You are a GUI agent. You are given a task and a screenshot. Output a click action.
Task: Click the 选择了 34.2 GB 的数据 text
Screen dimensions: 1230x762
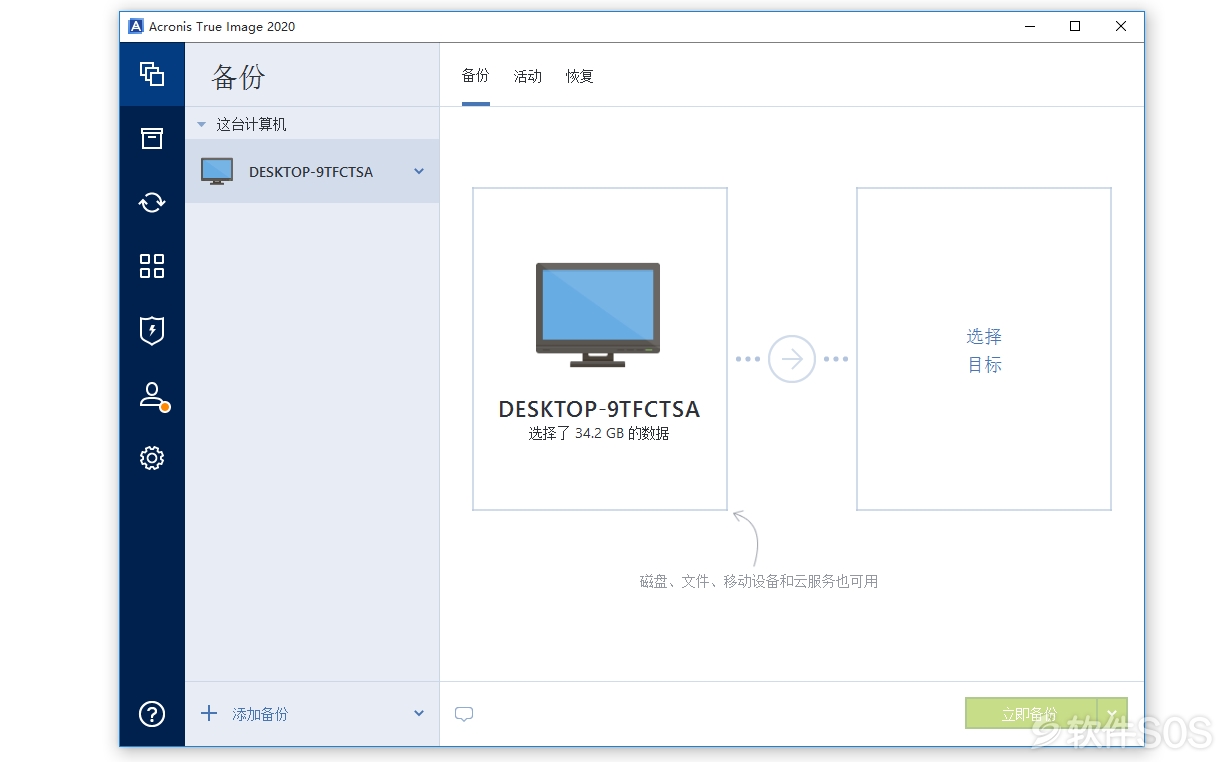(599, 433)
